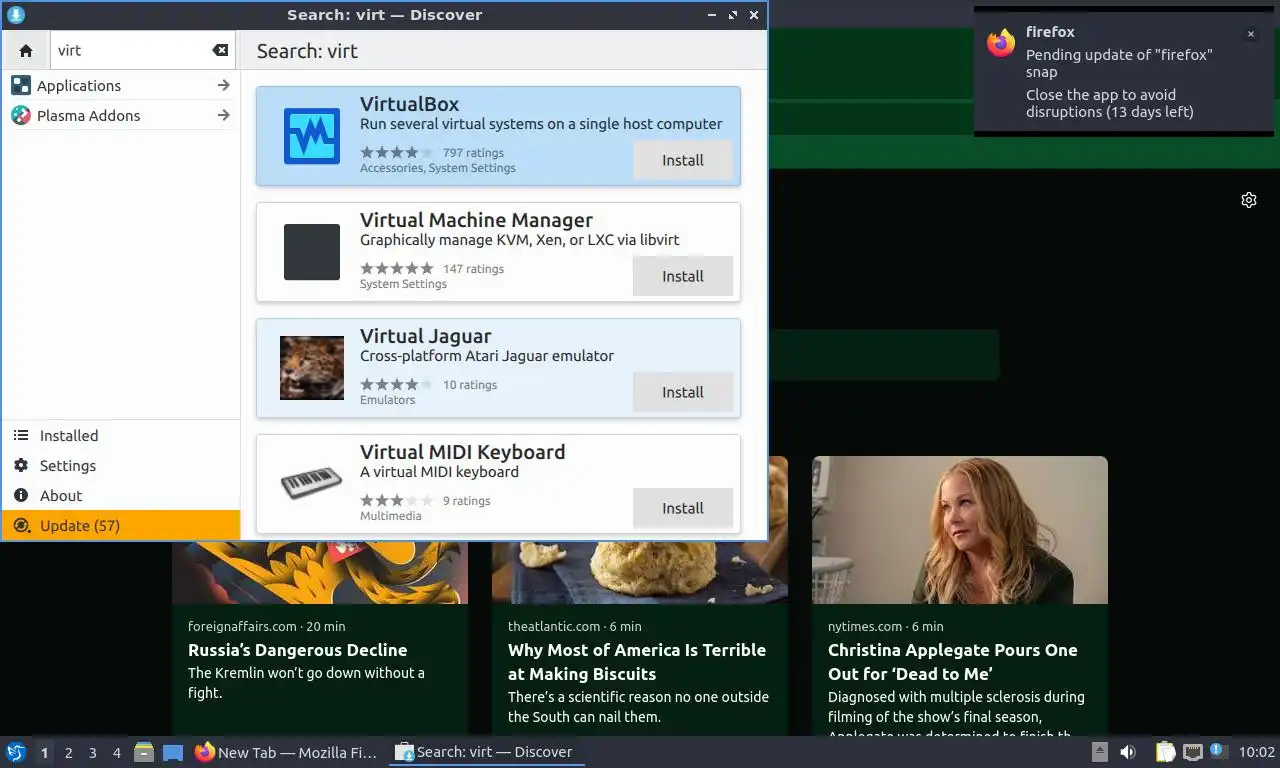Image resolution: width=1280 pixels, height=768 pixels.
Task: Open Update (57) page
Action: click(x=121, y=526)
